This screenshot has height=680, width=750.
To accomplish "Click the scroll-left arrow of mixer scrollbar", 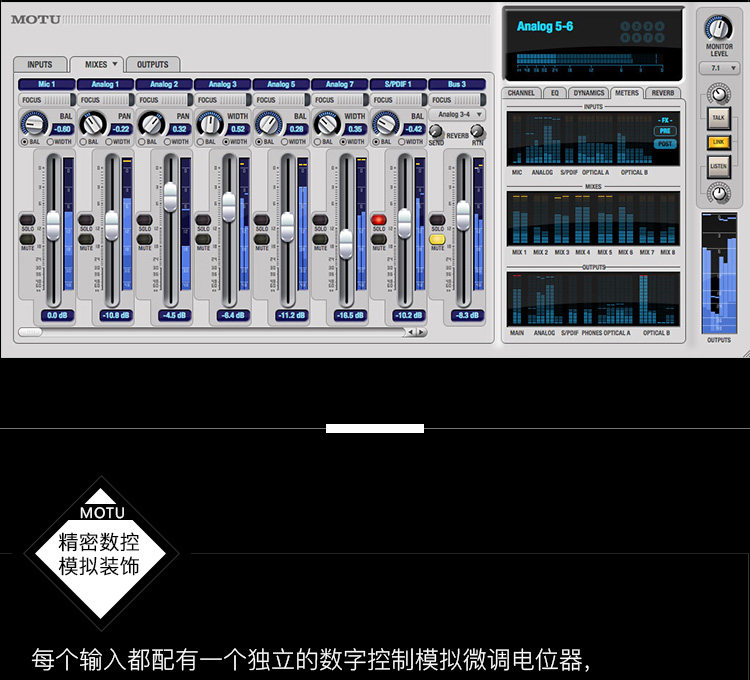I will point(411,332).
